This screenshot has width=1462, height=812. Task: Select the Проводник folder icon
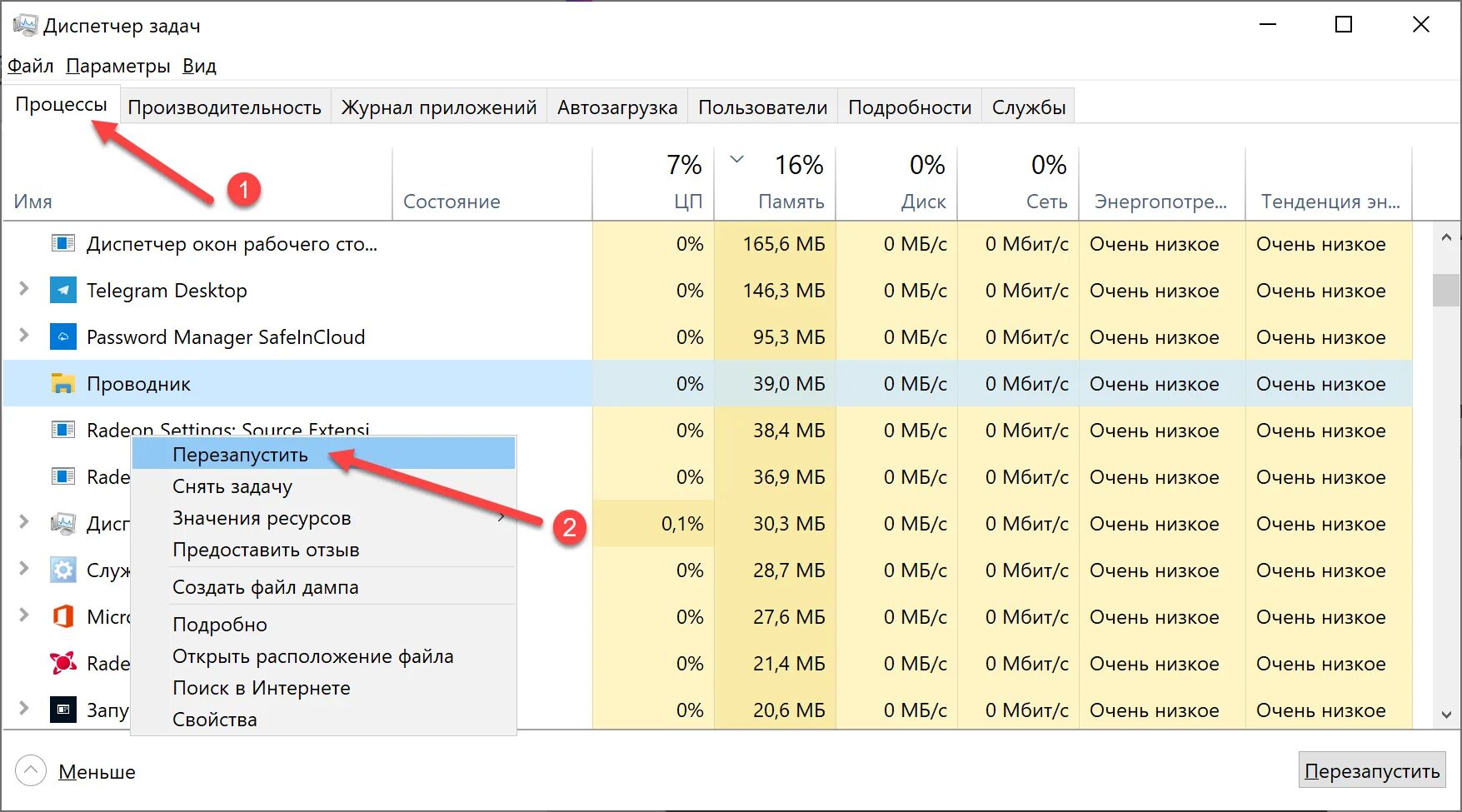click(x=63, y=384)
